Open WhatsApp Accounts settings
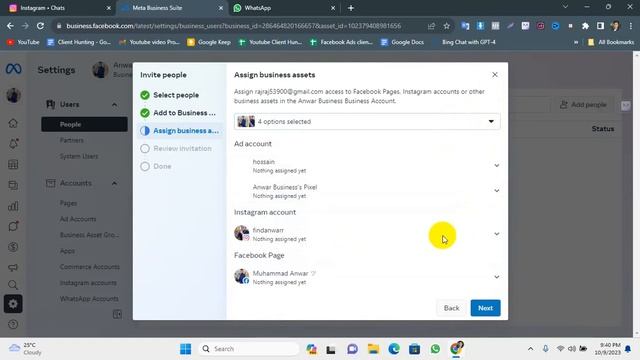This screenshot has height=360, width=640. [x=89, y=299]
